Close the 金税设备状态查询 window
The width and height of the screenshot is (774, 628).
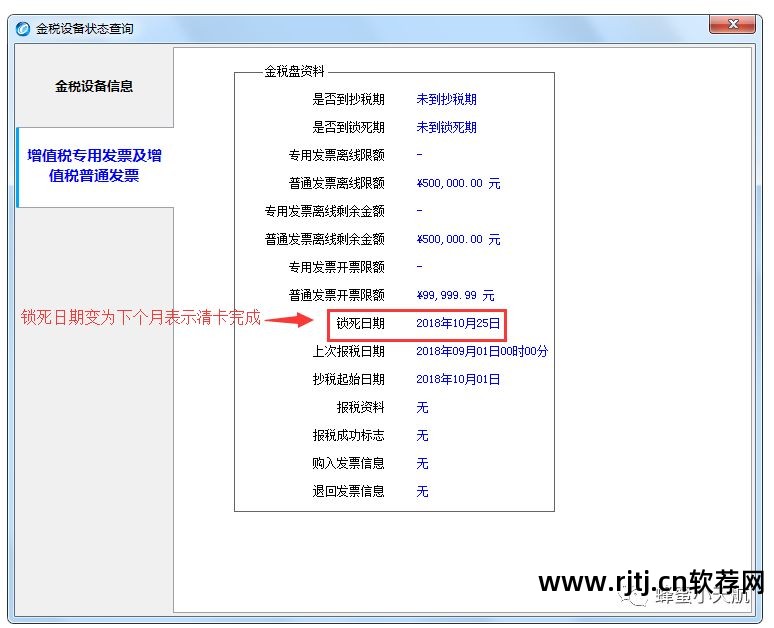pyautogui.click(x=732, y=24)
